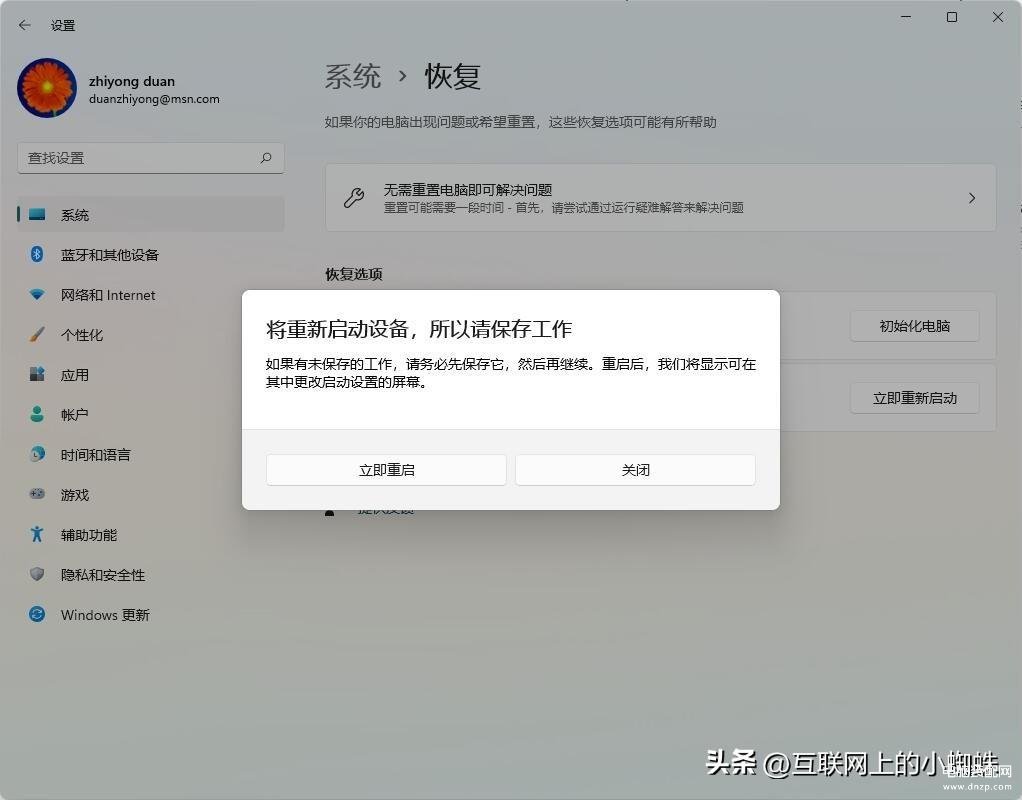Image resolution: width=1022 pixels, height=800 pixels.
Task: Click 立即重启 in the dialog
Action: tap(387, 469)
